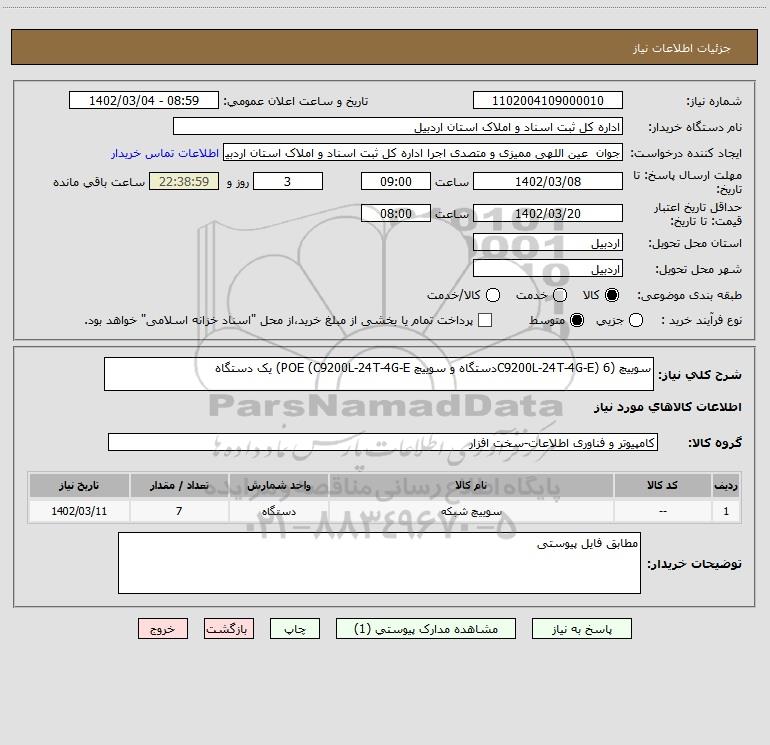
Task: Click the گروه کالا field
Action: (x=383, y=442)
